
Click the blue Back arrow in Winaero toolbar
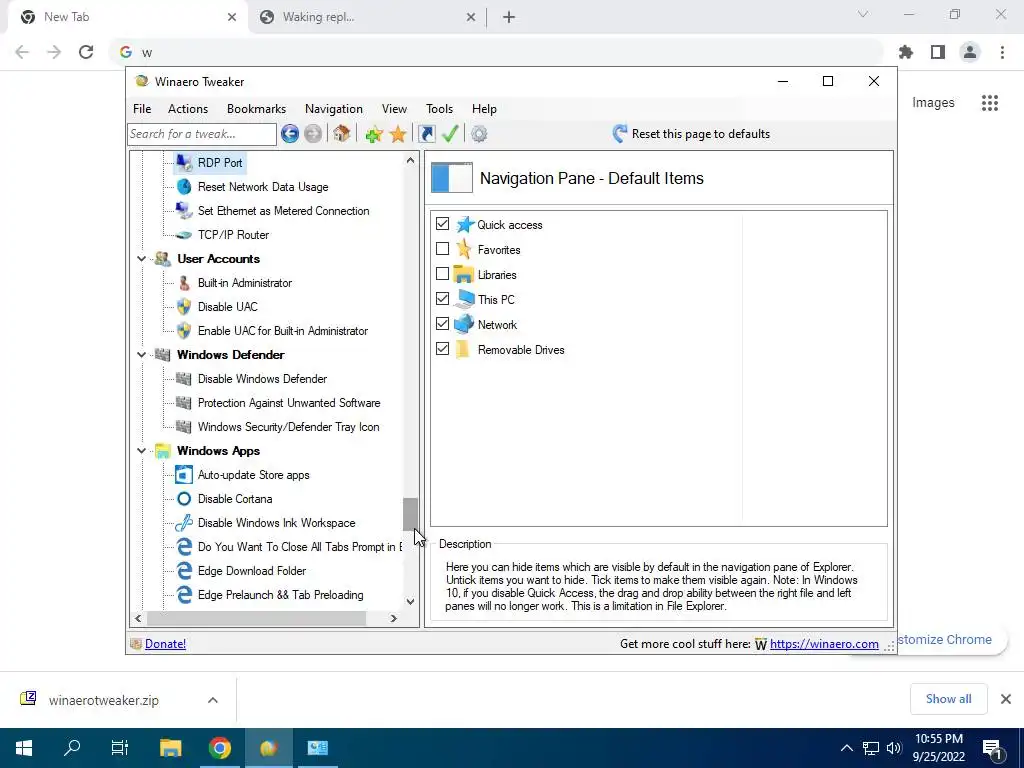pyautogui.click(x=290, y=134)
